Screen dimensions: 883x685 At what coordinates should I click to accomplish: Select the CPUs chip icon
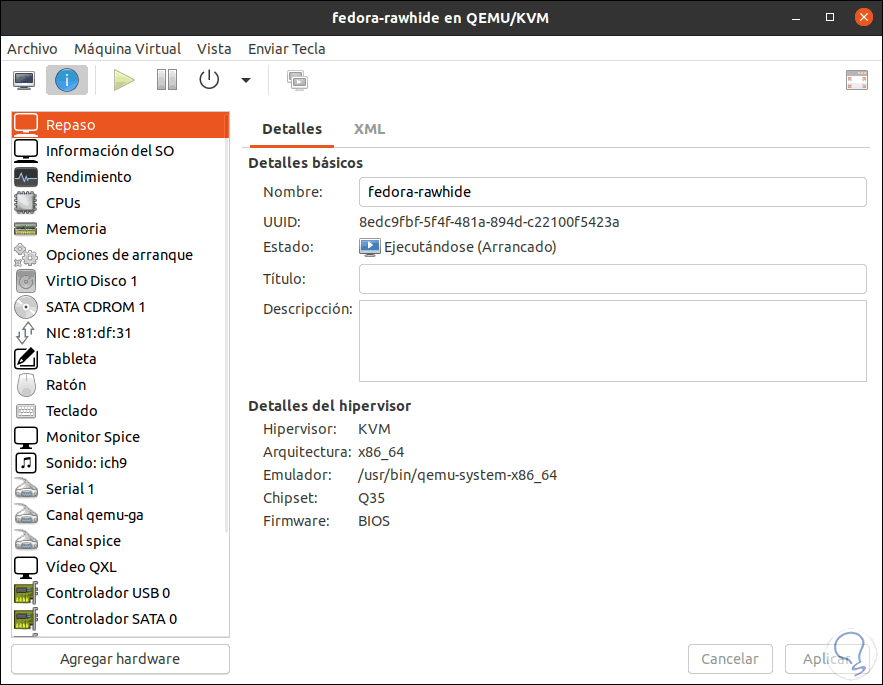coord(26,203)
